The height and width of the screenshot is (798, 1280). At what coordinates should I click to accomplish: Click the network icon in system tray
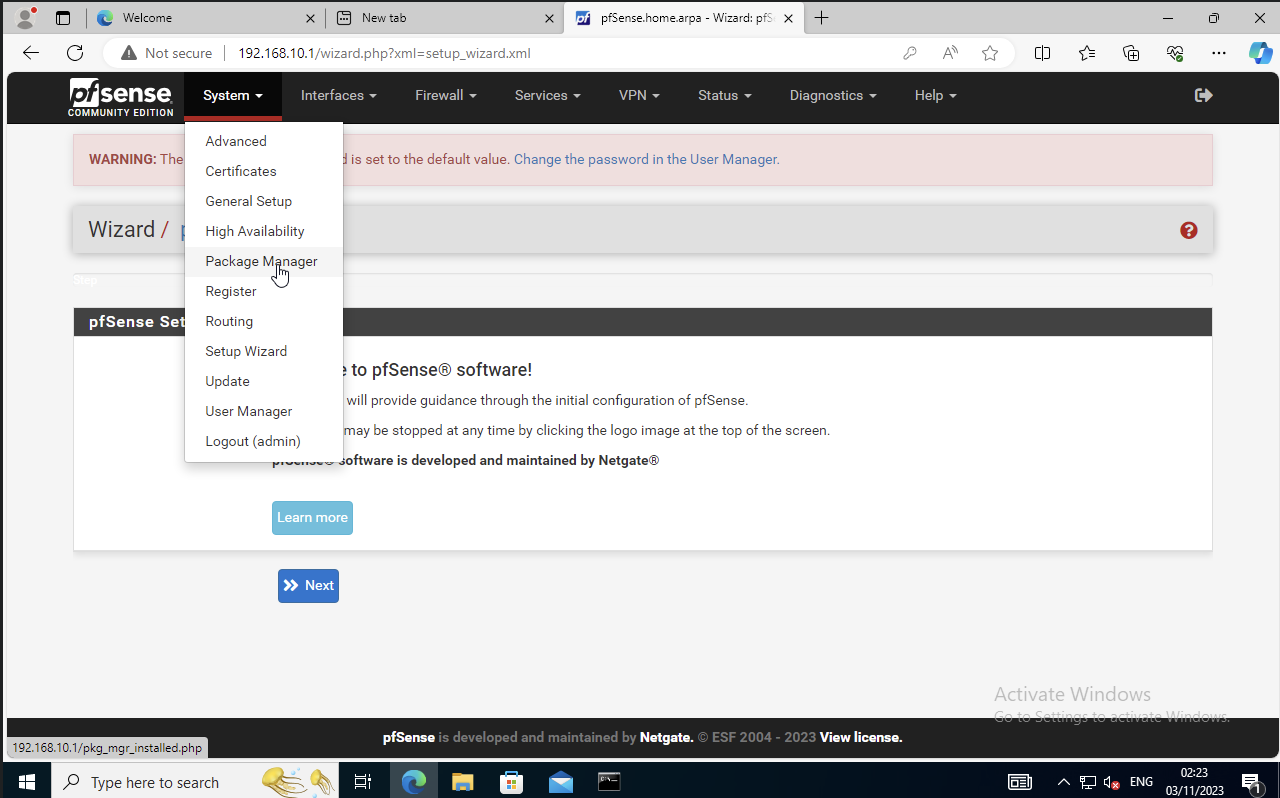pyautogui.click(x=1088, y=782)
